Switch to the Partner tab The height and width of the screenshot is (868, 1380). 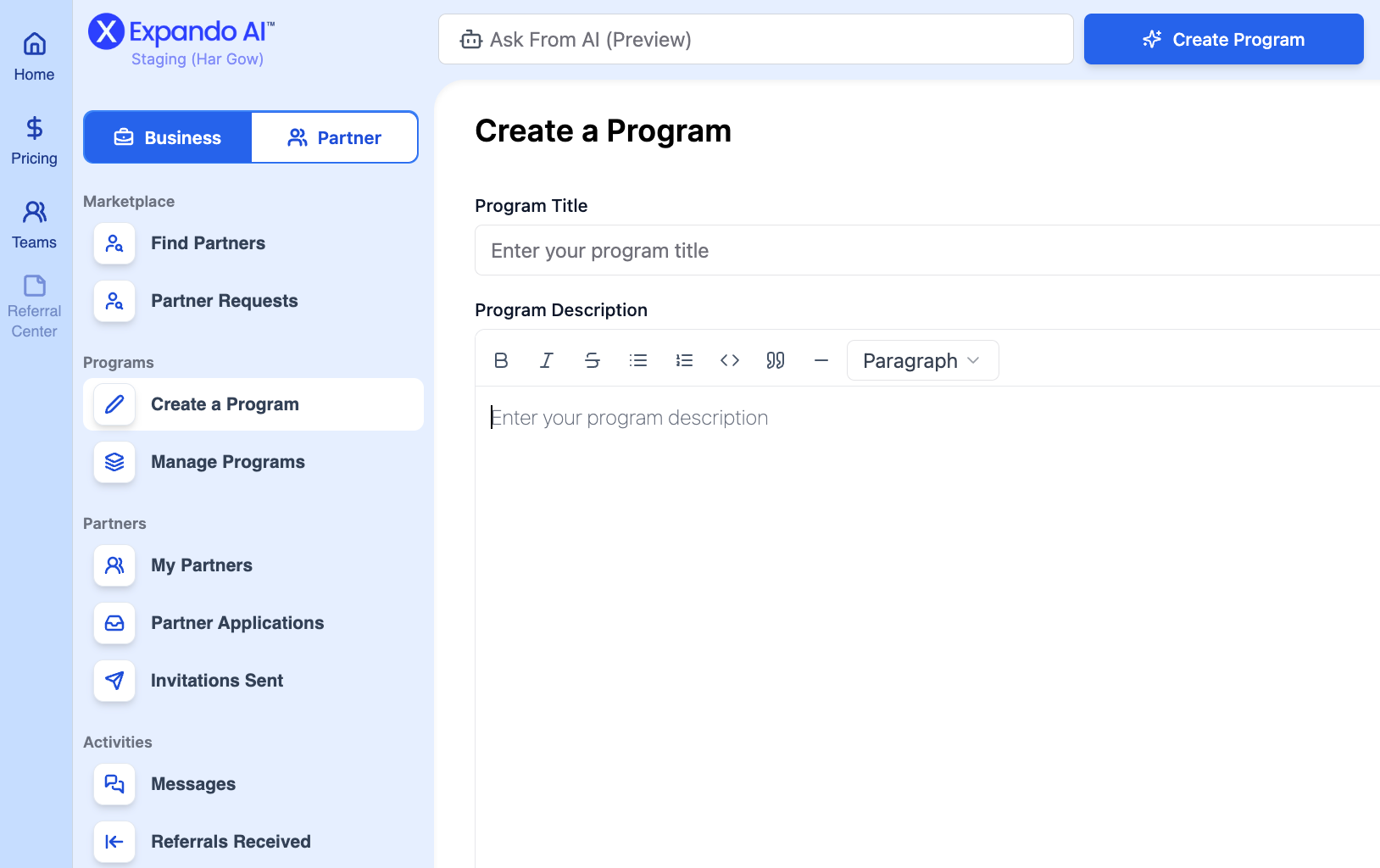[335, 137]
